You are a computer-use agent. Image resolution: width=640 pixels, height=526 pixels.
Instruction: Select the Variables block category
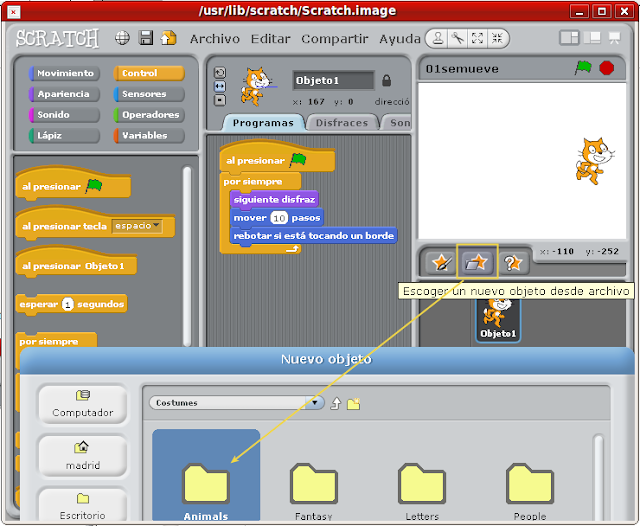click(x=149, y=135)
